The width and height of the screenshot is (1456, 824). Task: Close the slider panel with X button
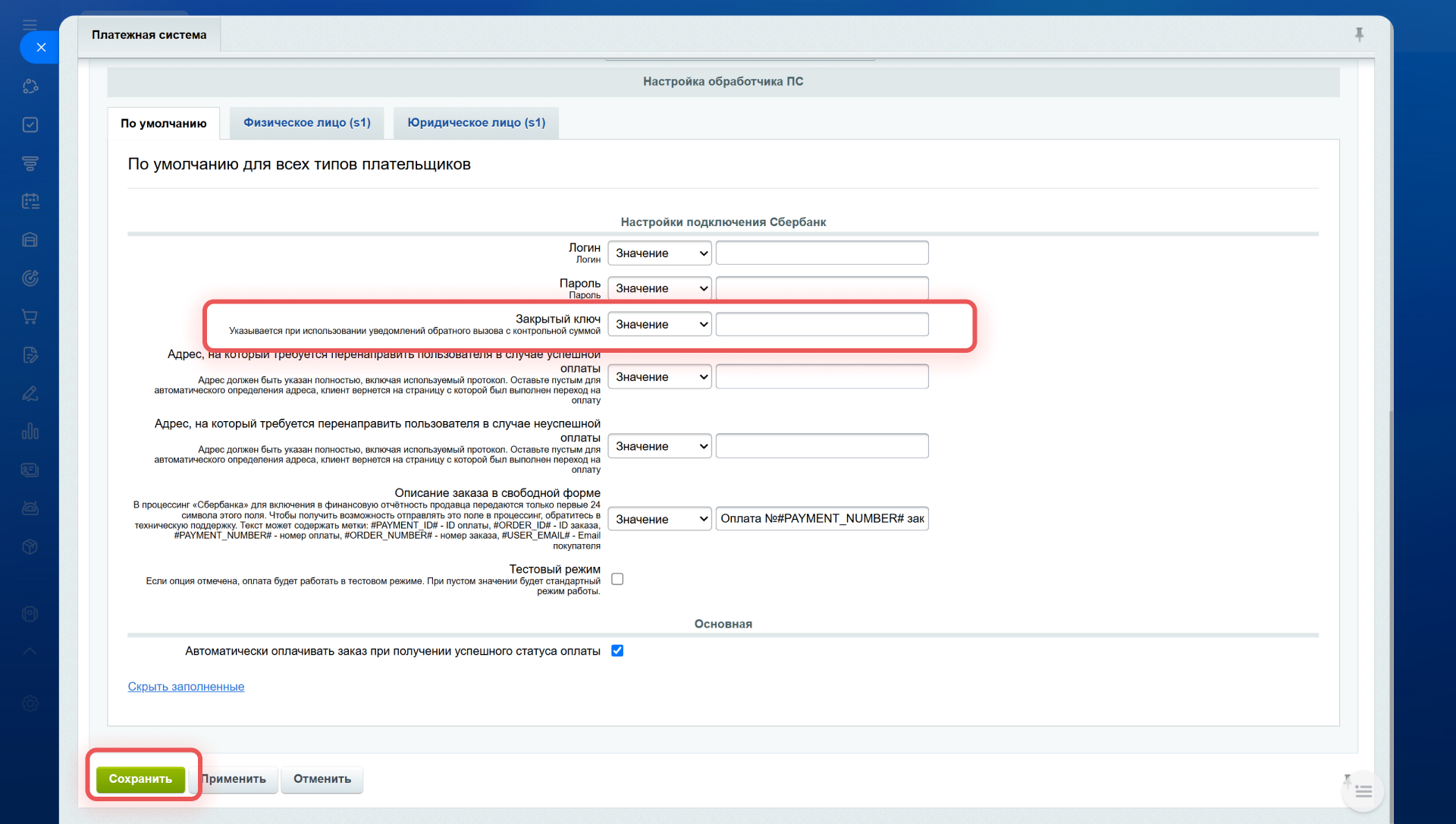click(x=41, y=47)
